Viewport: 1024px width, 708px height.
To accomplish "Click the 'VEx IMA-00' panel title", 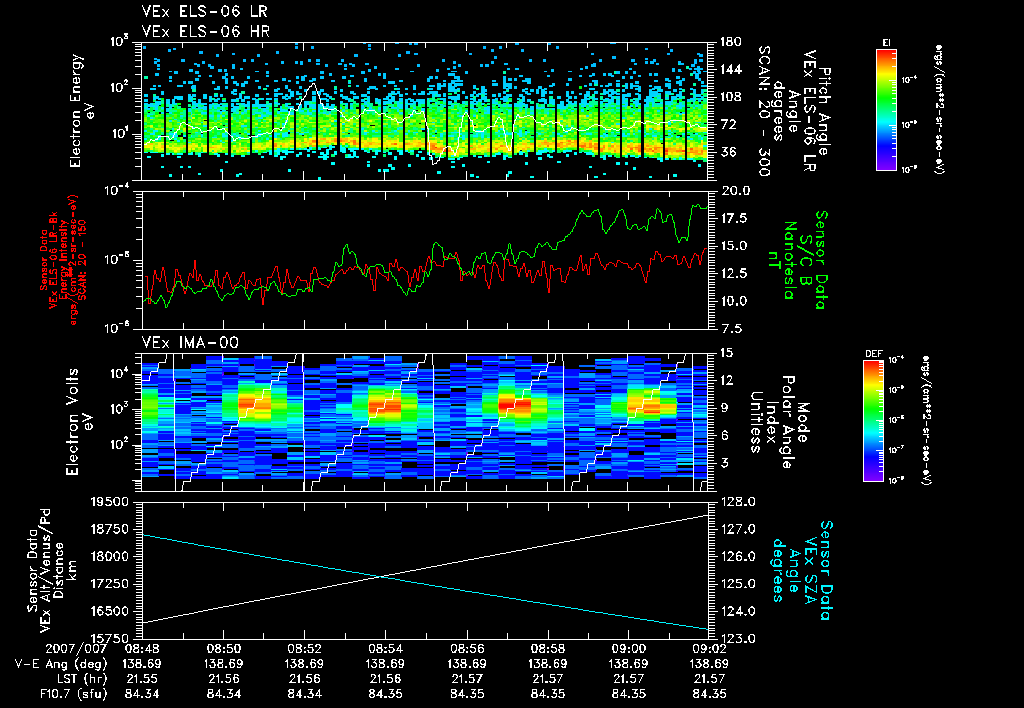I will tap(191, 342).
